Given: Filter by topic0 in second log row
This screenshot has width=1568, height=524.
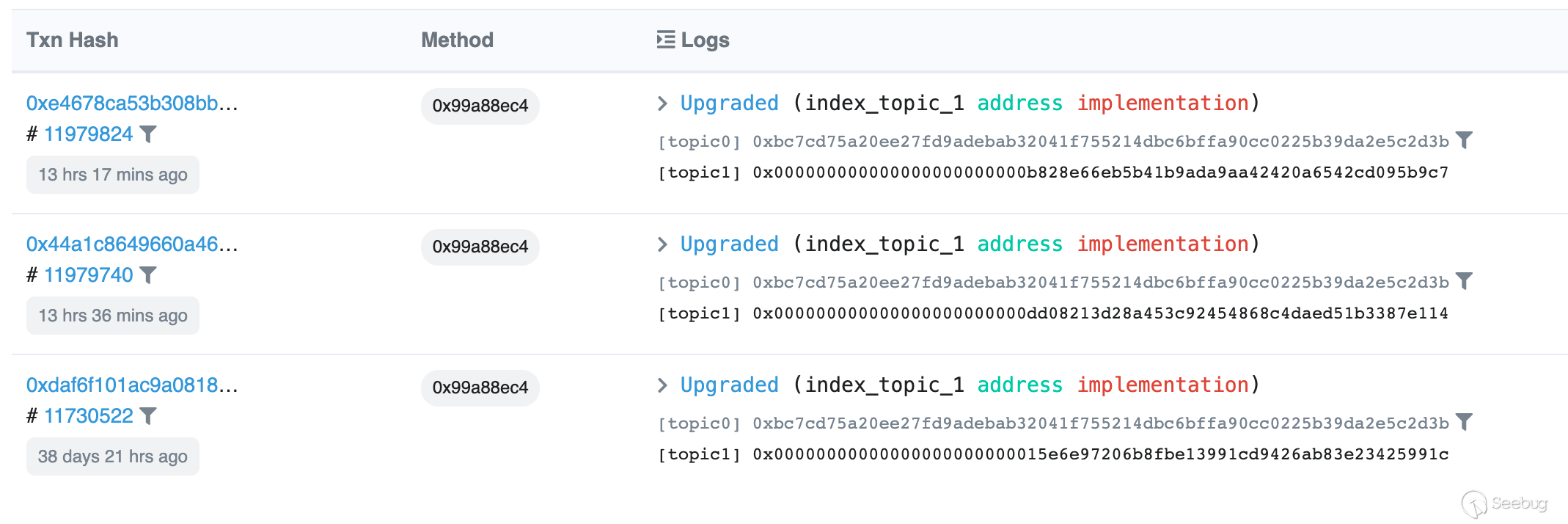Looking at the screenshot, I should [x=1464, y=281].
